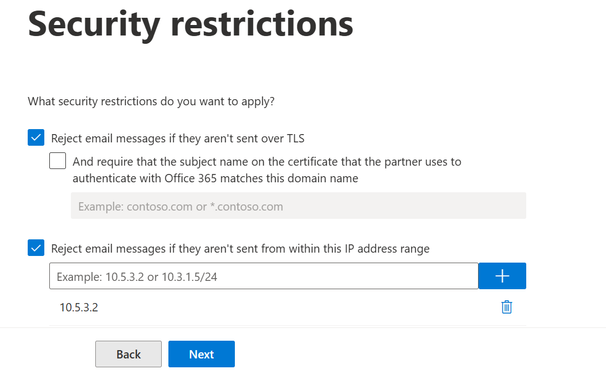Click the label "Reject email messages if they aren't sent over TLS"

(x=178, y=138)
